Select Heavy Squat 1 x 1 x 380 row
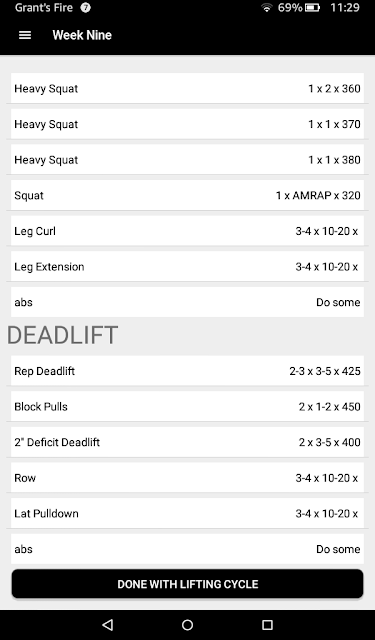 click(187, 160)
